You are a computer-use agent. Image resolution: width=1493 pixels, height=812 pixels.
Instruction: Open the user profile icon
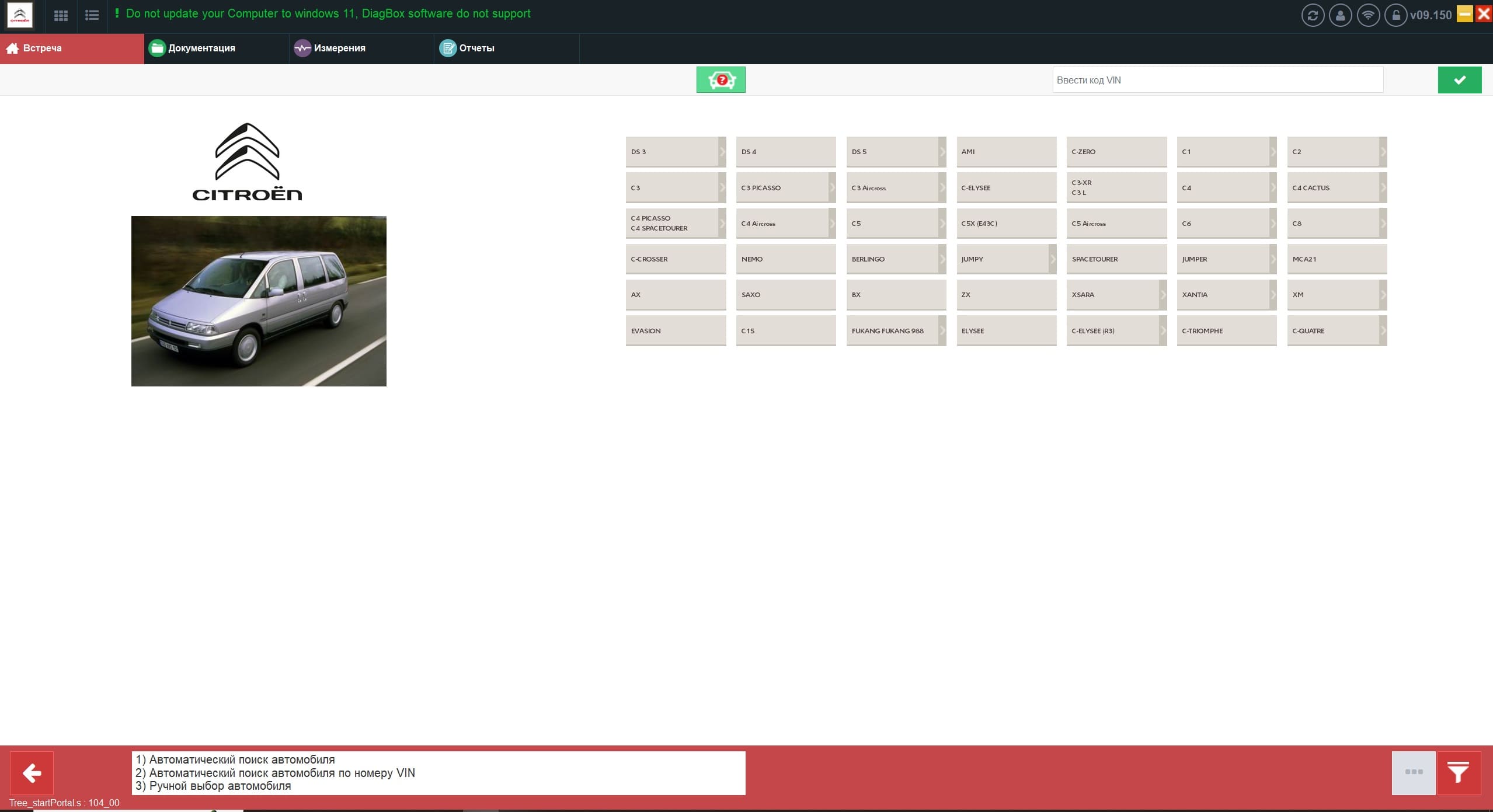1340,15
